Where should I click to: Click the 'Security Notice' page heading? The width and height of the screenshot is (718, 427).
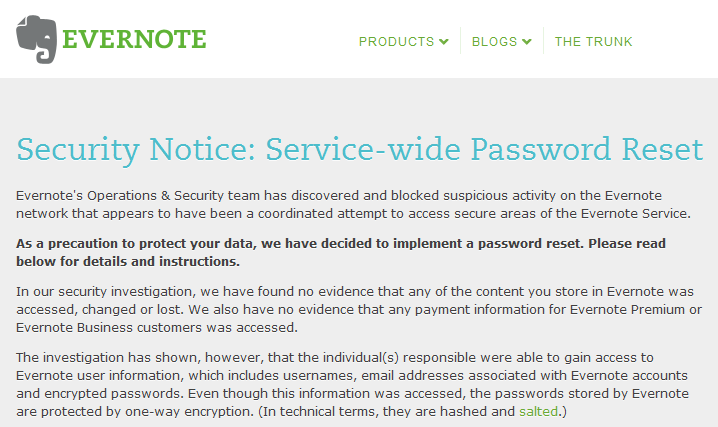click(359, 150)
